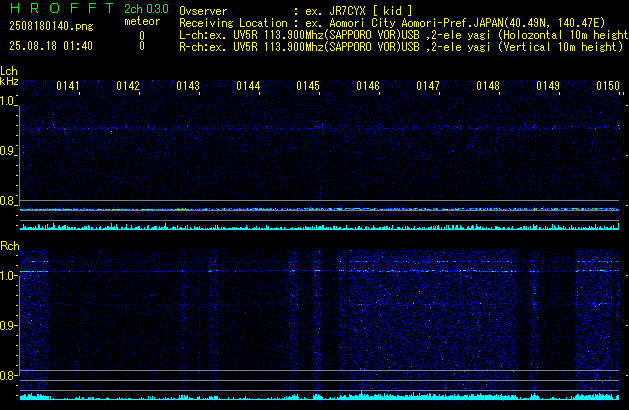Viewport: 629px width, 410px height.
Task: Click the 'Receiving Location' Aomori City line
Action: pos(392,23)
